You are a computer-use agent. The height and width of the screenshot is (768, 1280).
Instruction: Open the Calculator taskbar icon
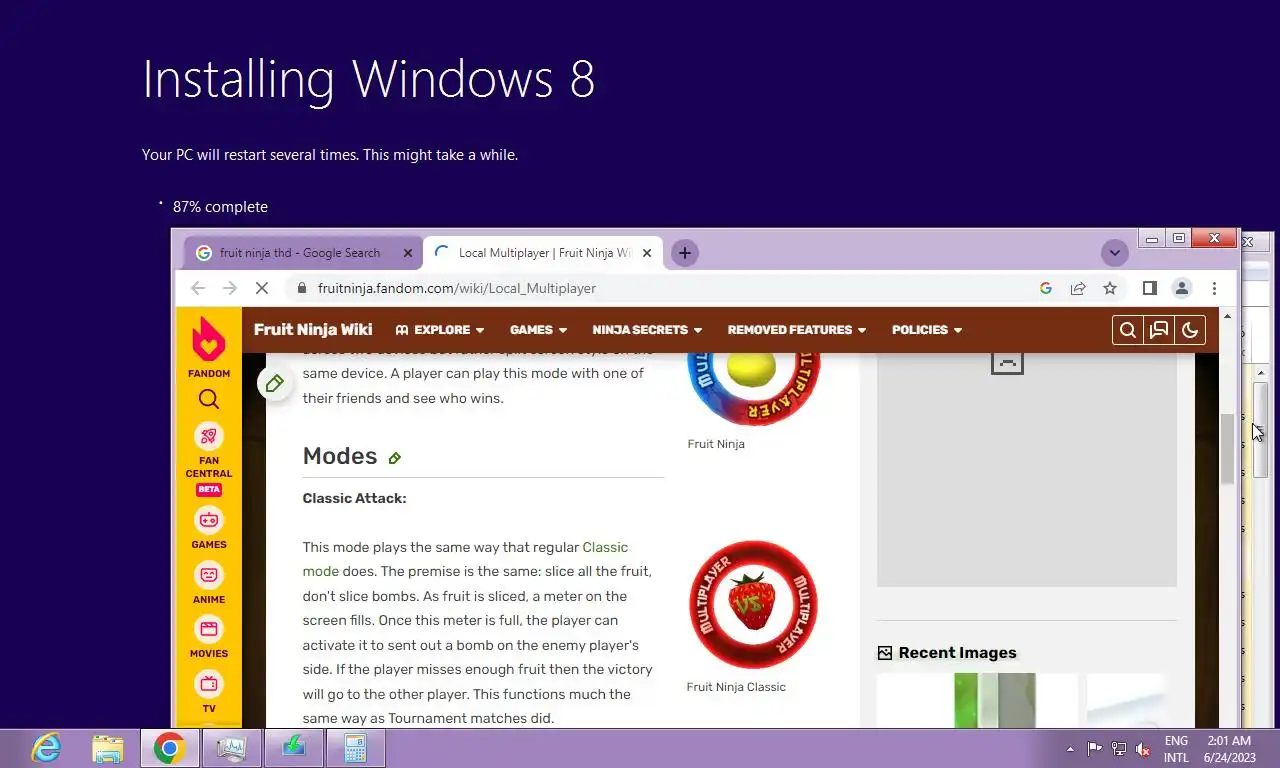[x=355, y=748]
